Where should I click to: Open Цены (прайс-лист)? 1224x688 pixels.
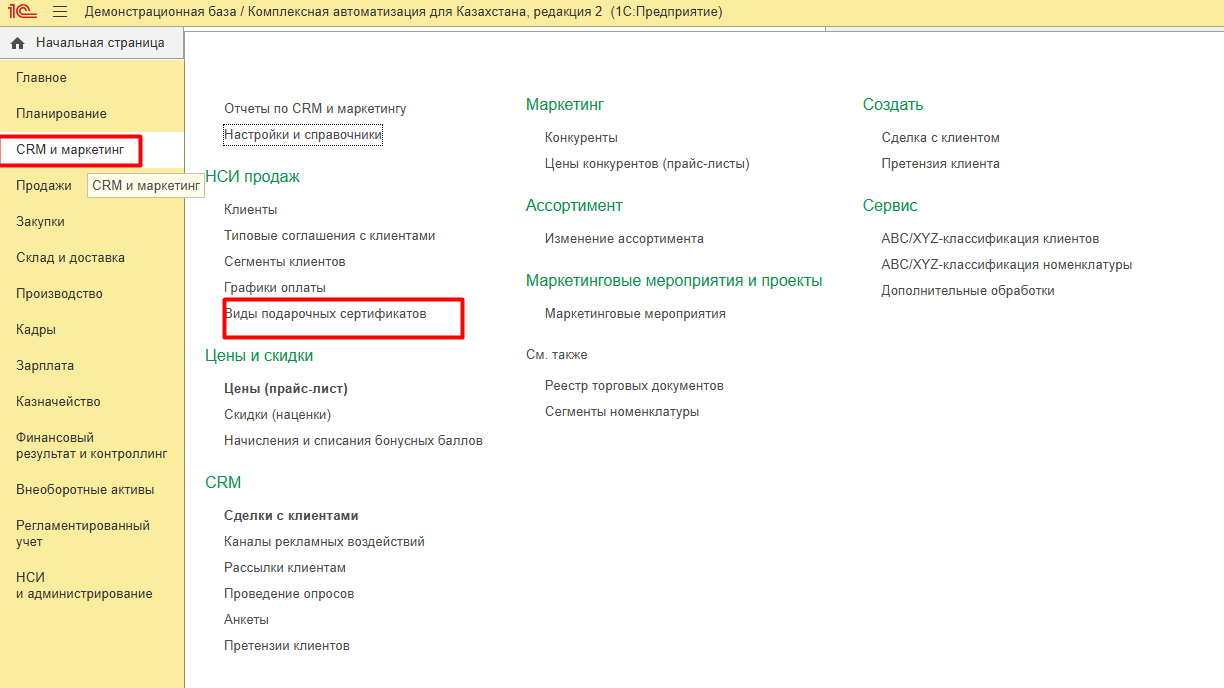286,388
